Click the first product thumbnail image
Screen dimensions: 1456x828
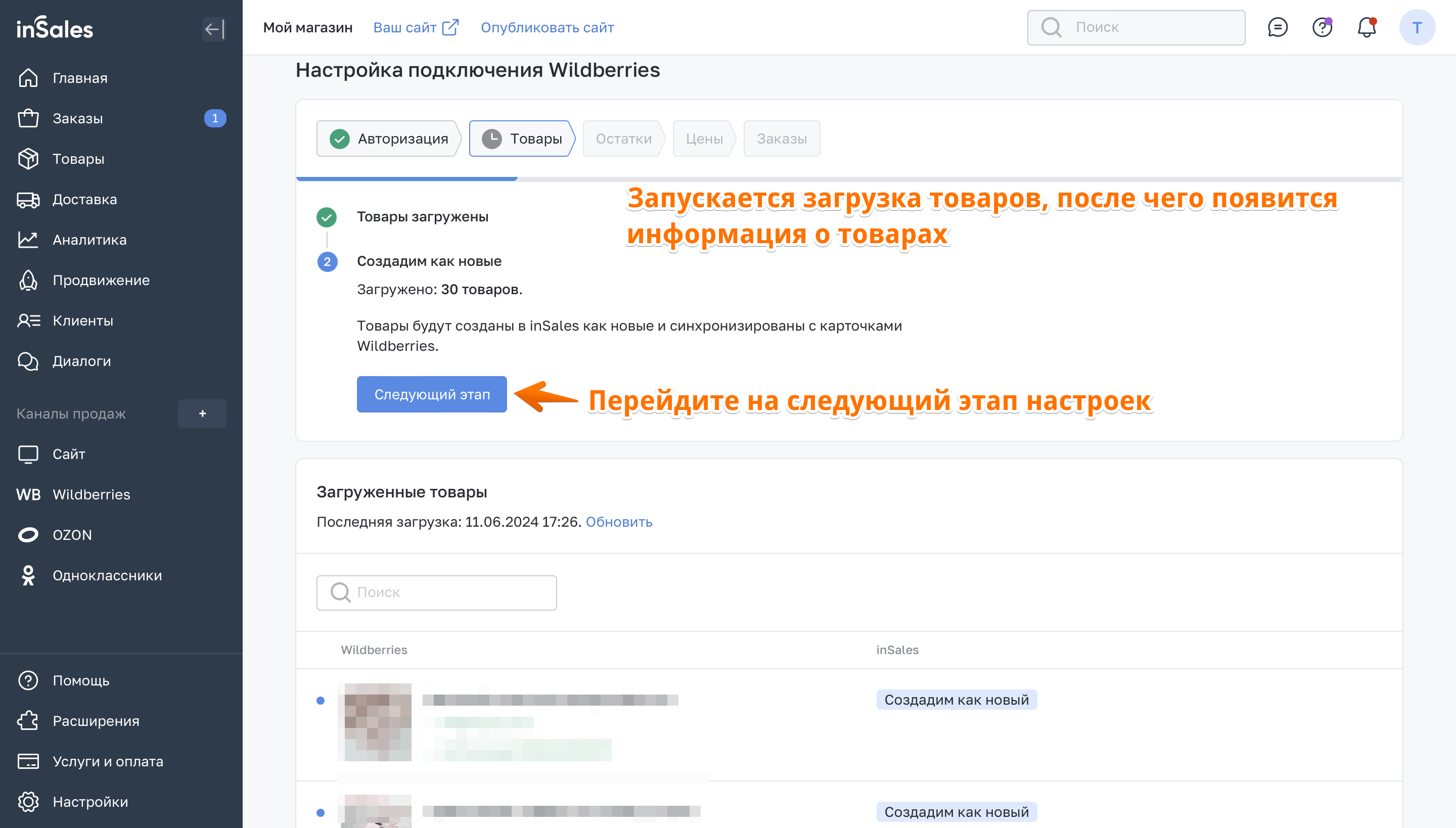coord(374,722)
